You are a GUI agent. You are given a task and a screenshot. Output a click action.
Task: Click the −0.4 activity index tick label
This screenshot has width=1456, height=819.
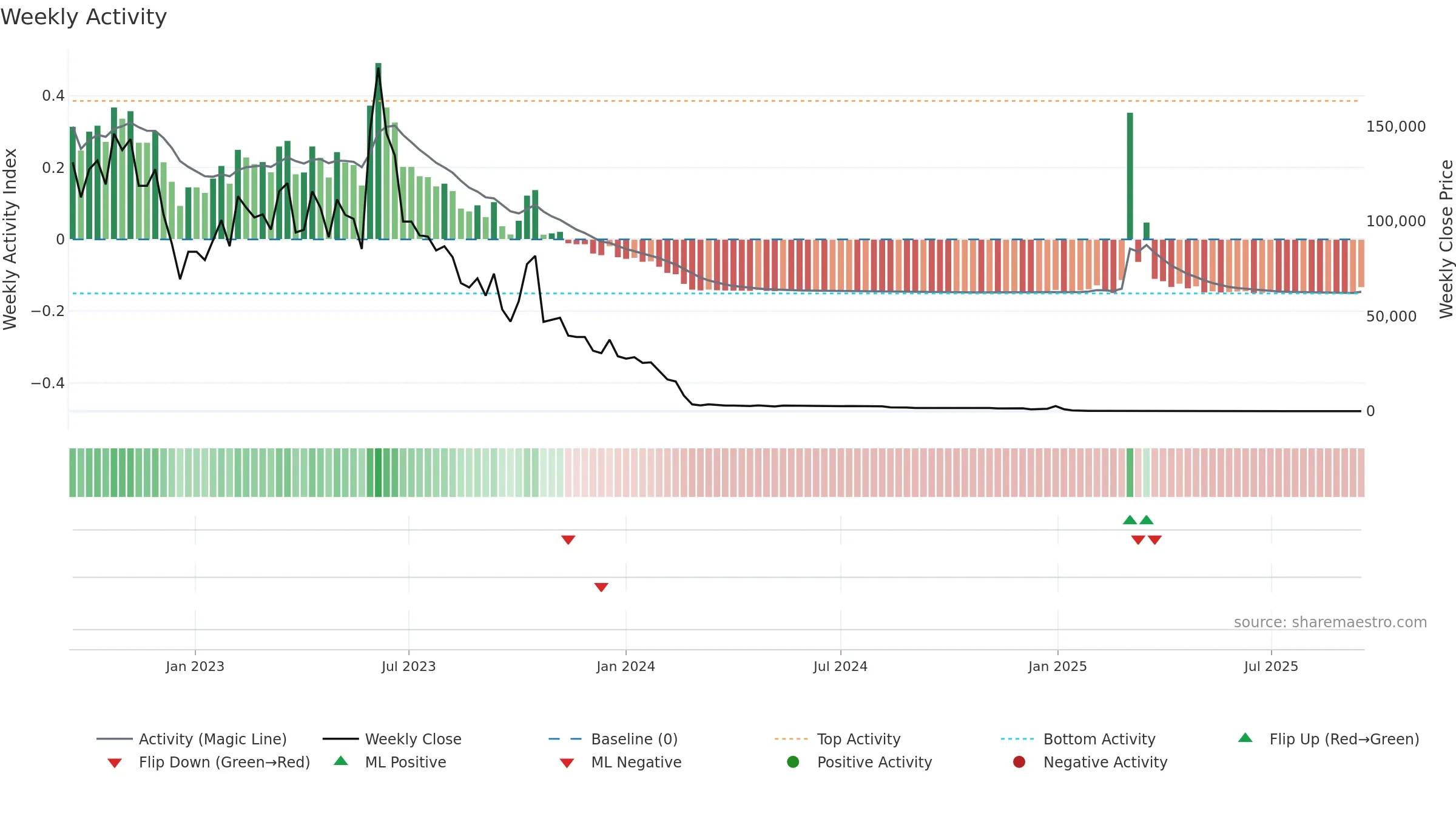click(x=48, y=383)
